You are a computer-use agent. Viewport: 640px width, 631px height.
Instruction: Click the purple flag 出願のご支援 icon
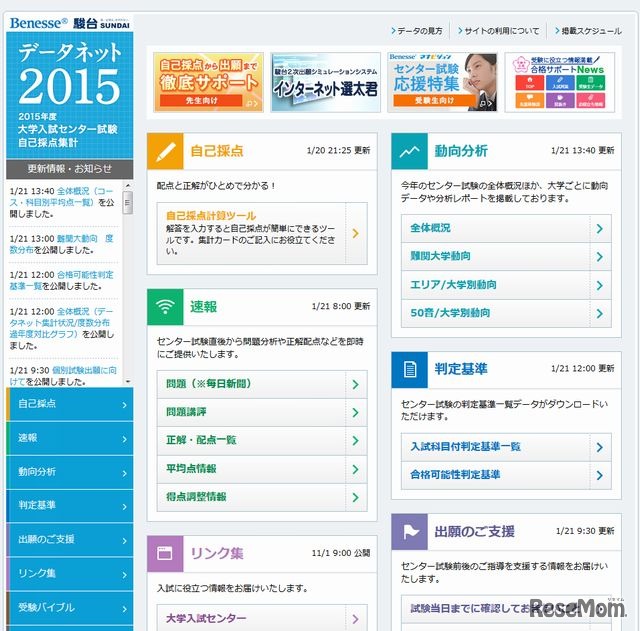[x=409, y=532]
